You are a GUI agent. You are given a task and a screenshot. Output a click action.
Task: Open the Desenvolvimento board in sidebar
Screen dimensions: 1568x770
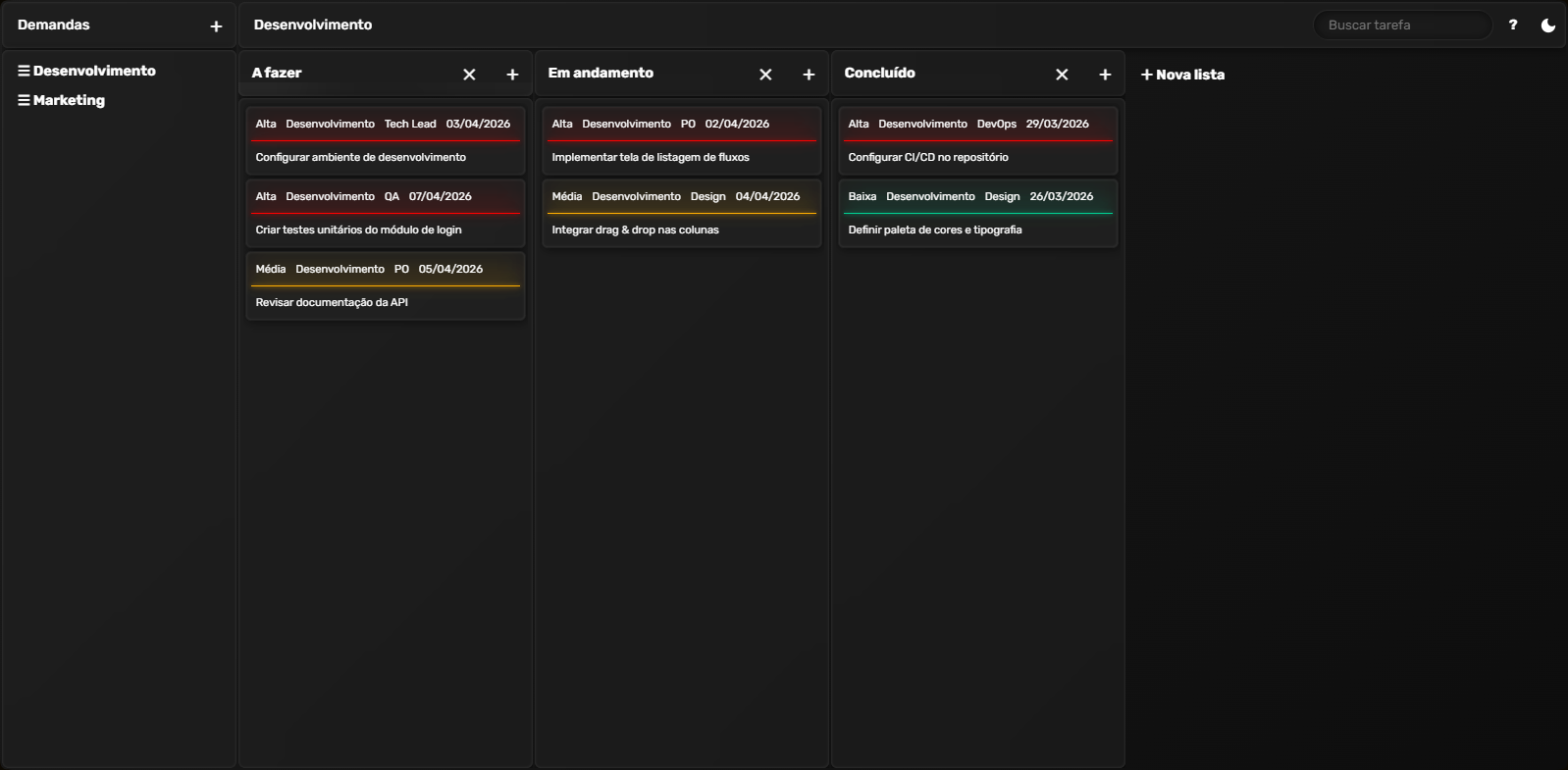[93, 71]
